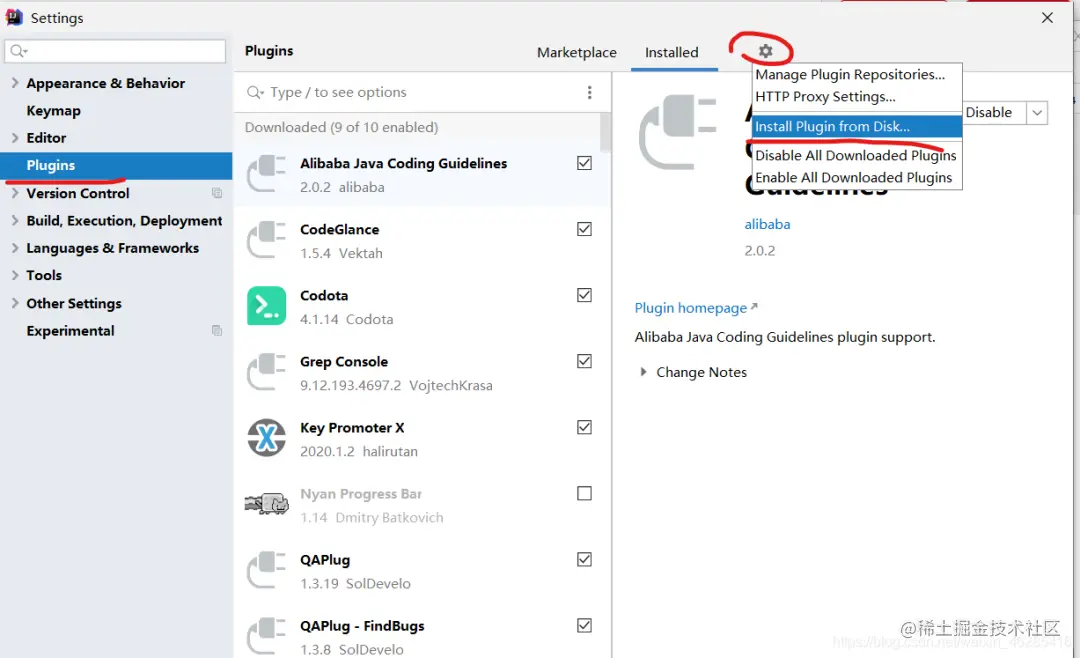This screenshot has width=1080, height=658.
Task: Switch to the Marketplace tab
Action: coord(577,52)
